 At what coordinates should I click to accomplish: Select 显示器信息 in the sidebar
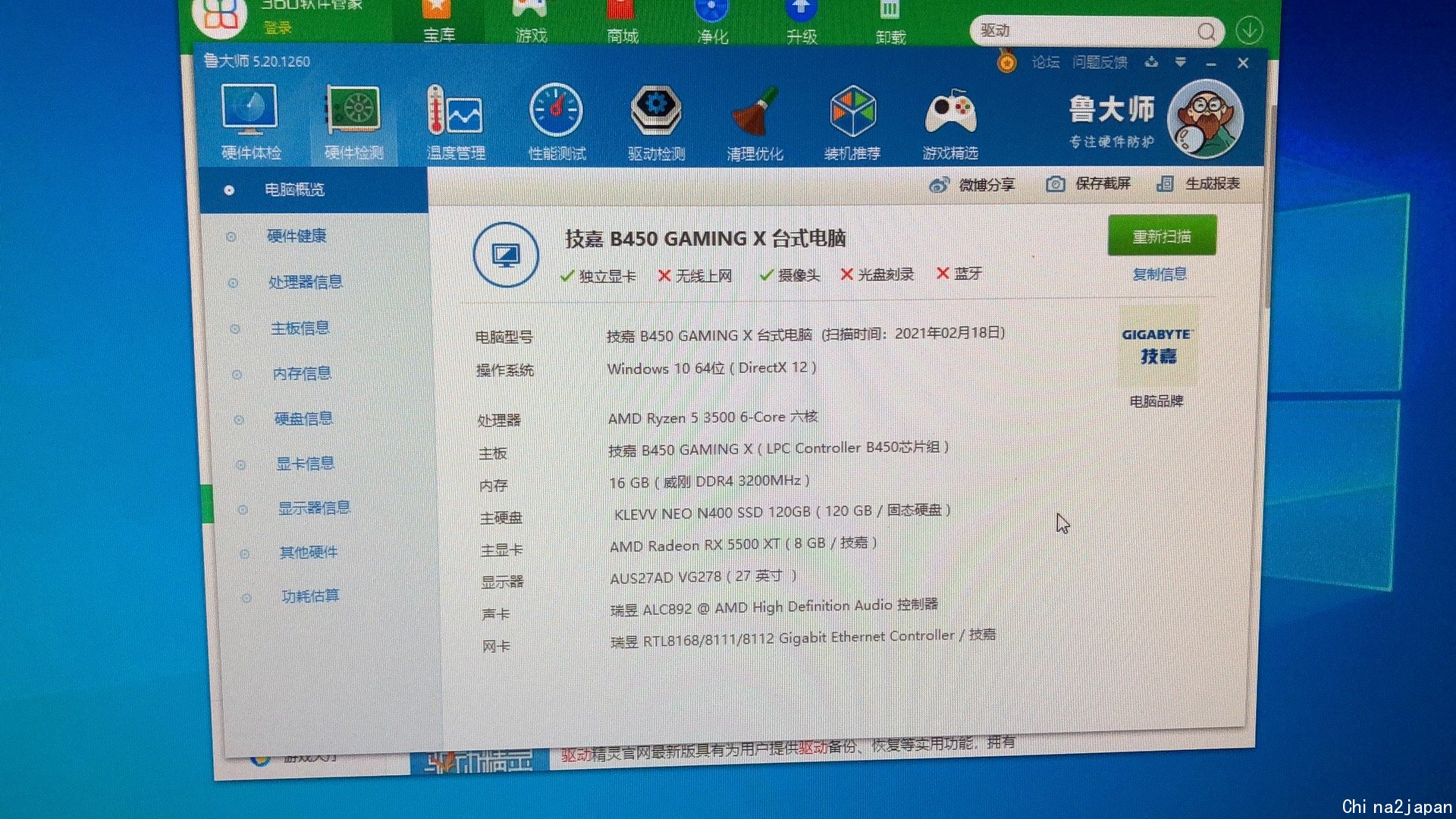click(x=314, y=507)
